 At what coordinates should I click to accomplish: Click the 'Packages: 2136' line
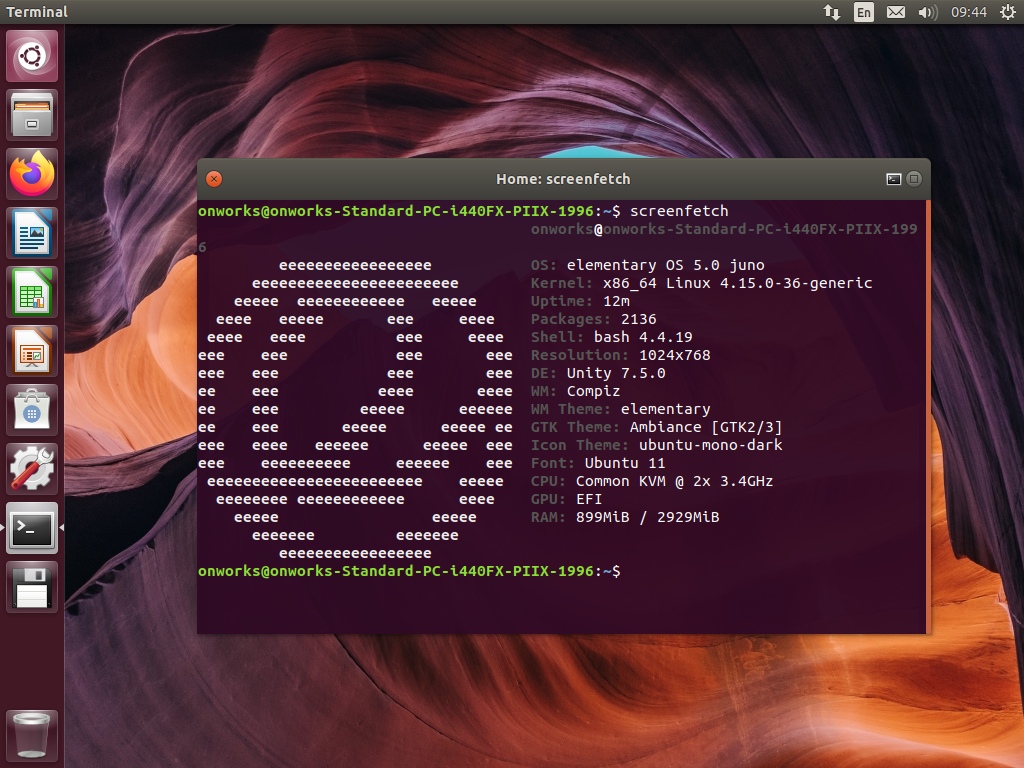(x=594, y=319)
